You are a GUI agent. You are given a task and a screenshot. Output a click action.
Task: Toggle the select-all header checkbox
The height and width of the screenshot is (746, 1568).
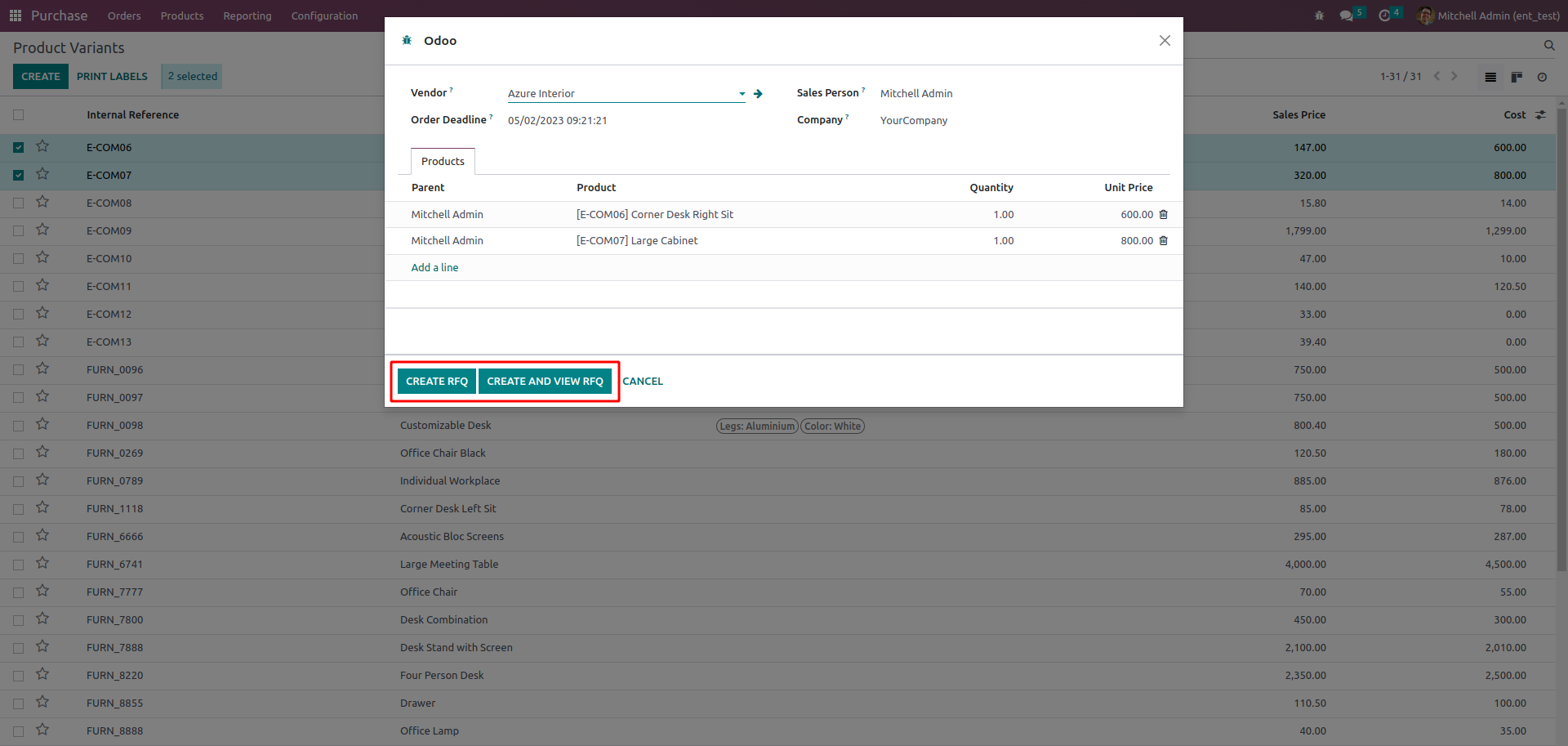(x=19, y=115)
